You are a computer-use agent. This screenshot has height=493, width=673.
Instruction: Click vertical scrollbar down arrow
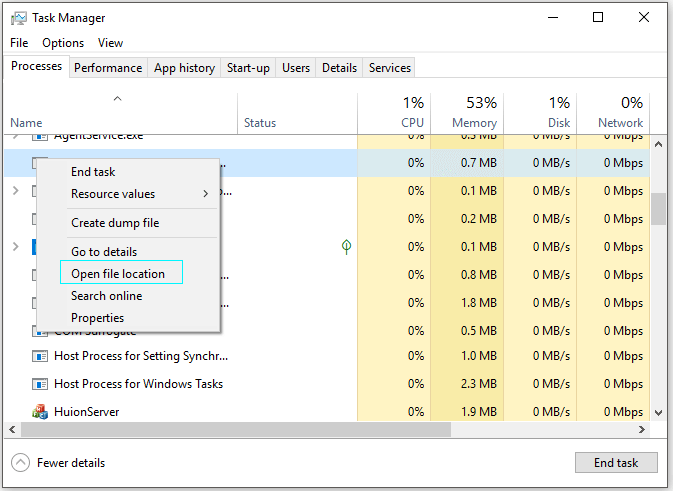tap(658, 413)
